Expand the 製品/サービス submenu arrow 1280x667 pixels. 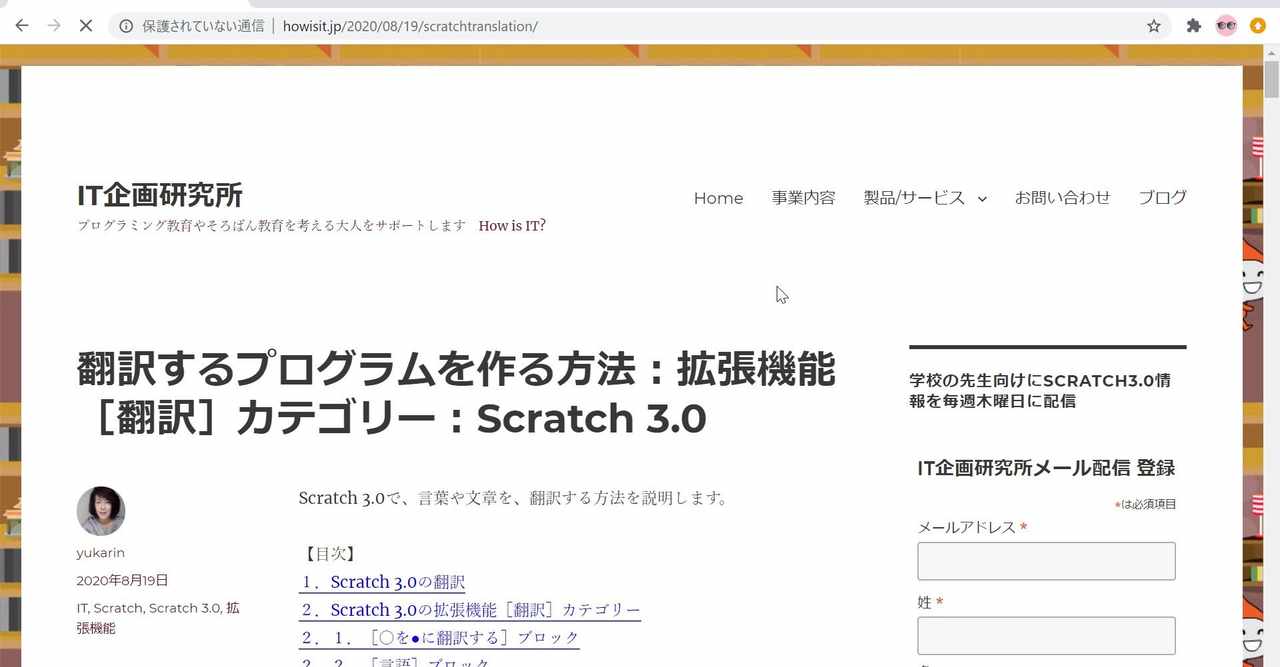pyautogui.click(x=982, y=199)
